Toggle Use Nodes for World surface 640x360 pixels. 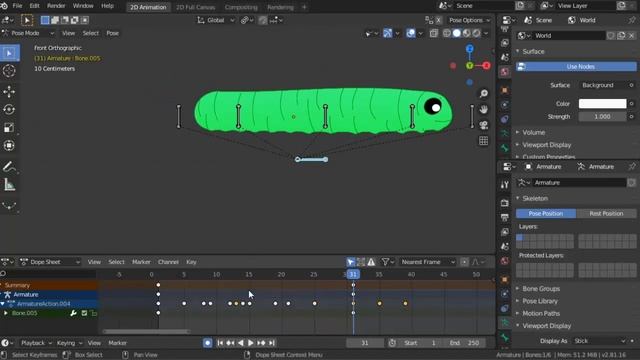click(x=576, y=67)
